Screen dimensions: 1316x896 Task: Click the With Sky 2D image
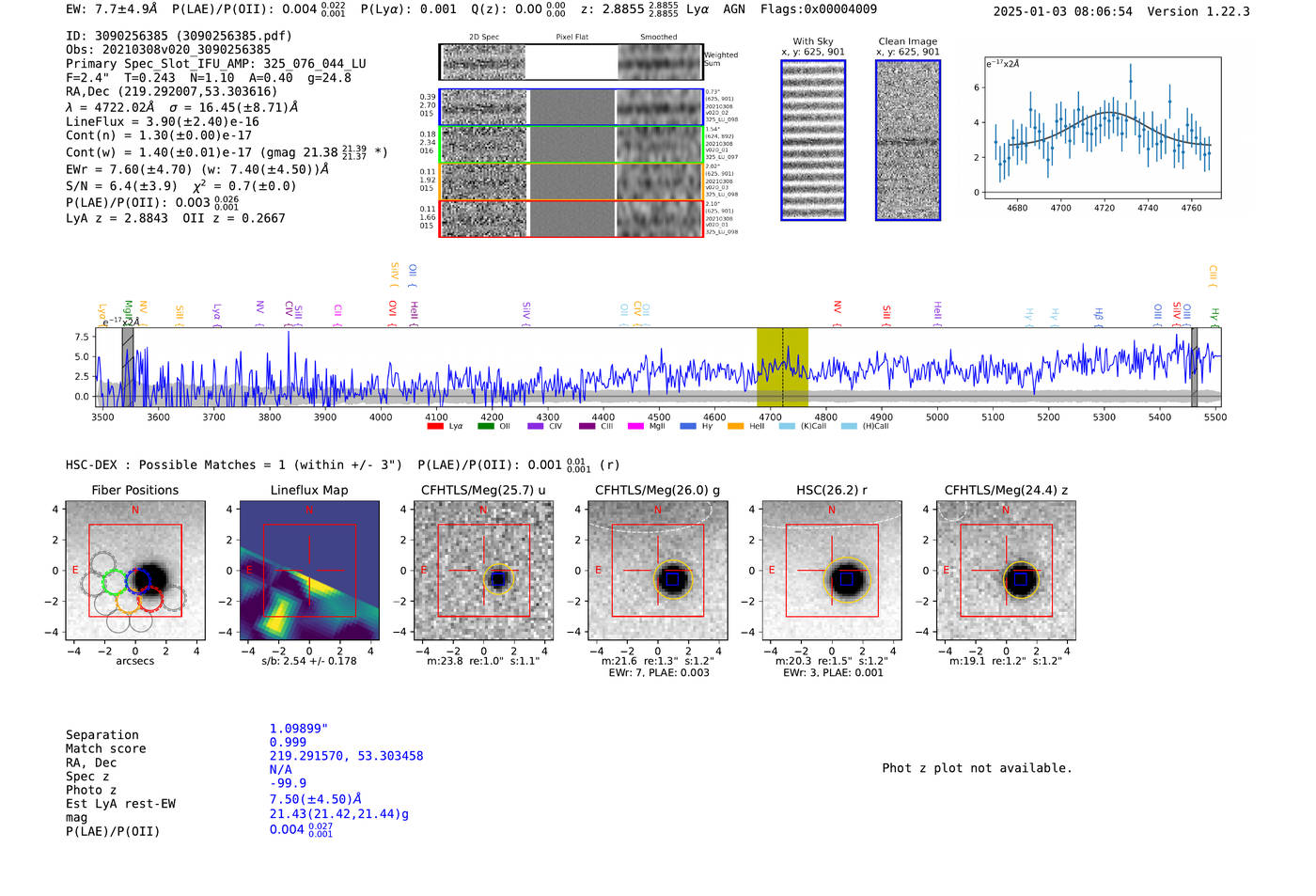(813, 140)
